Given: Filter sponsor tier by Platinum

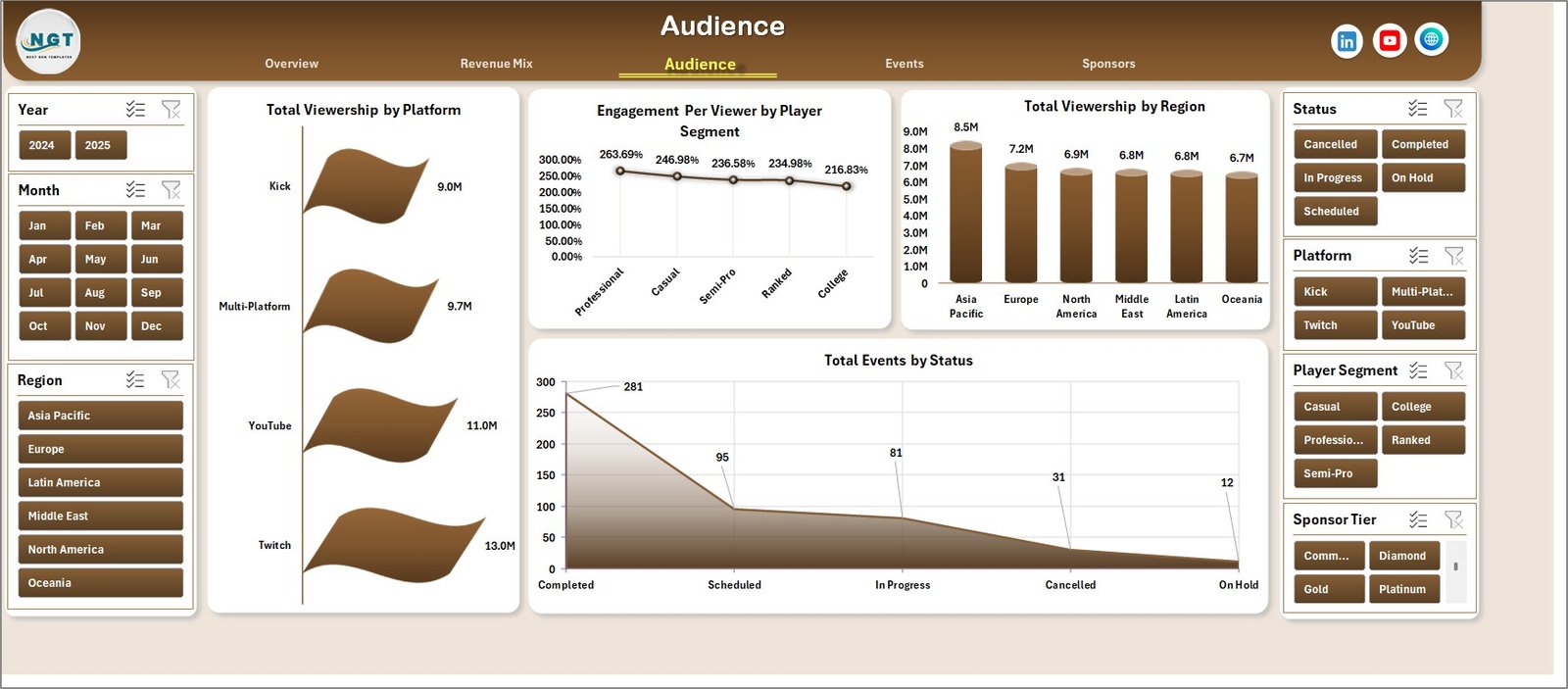Looking at the screenshot, I should click(1404, 589).
